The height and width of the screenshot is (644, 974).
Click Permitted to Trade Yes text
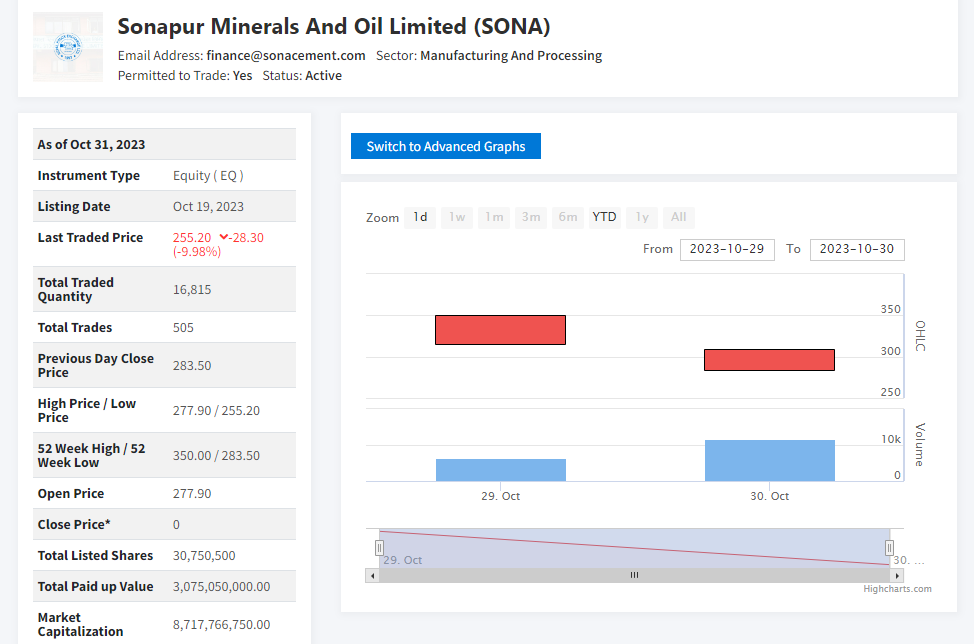coord(185,75)
